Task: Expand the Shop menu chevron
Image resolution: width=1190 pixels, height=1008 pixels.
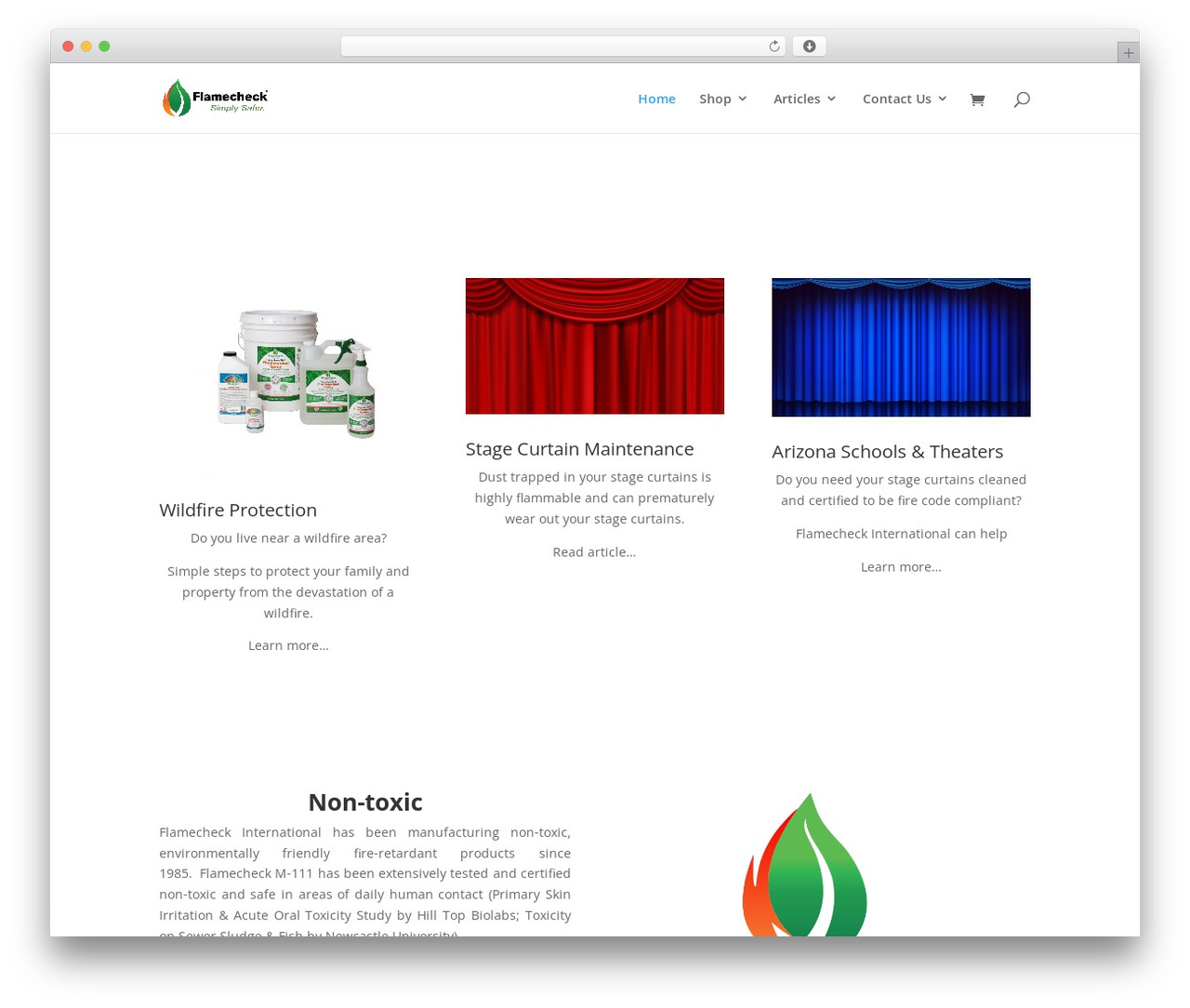Action: point(743,99)
